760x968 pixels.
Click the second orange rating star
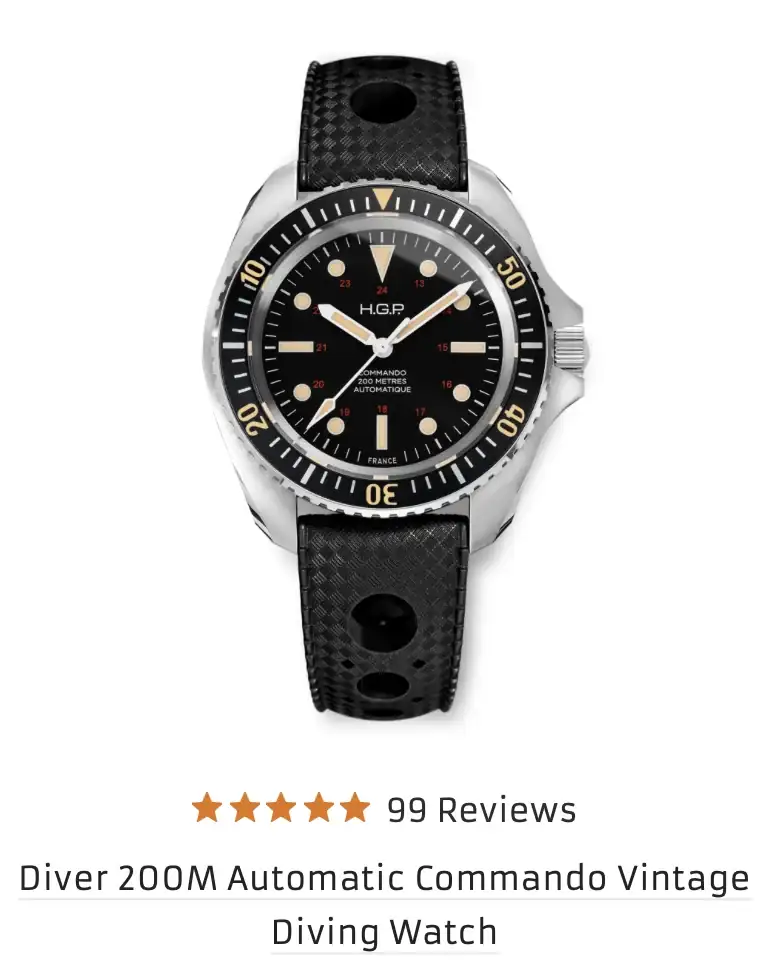[x=244, y=807]
